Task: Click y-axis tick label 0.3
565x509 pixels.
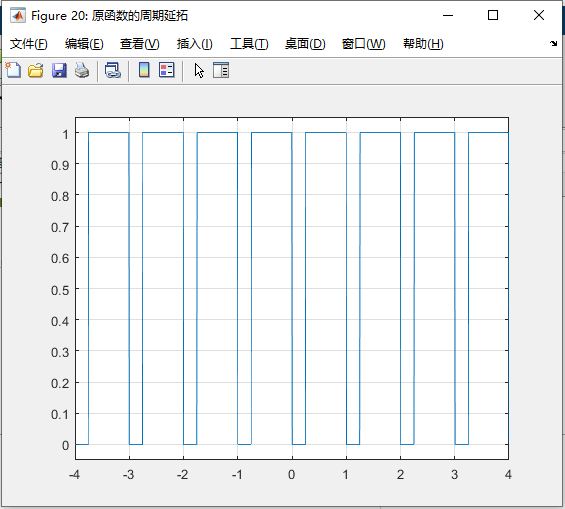Action: pos(60,352)
